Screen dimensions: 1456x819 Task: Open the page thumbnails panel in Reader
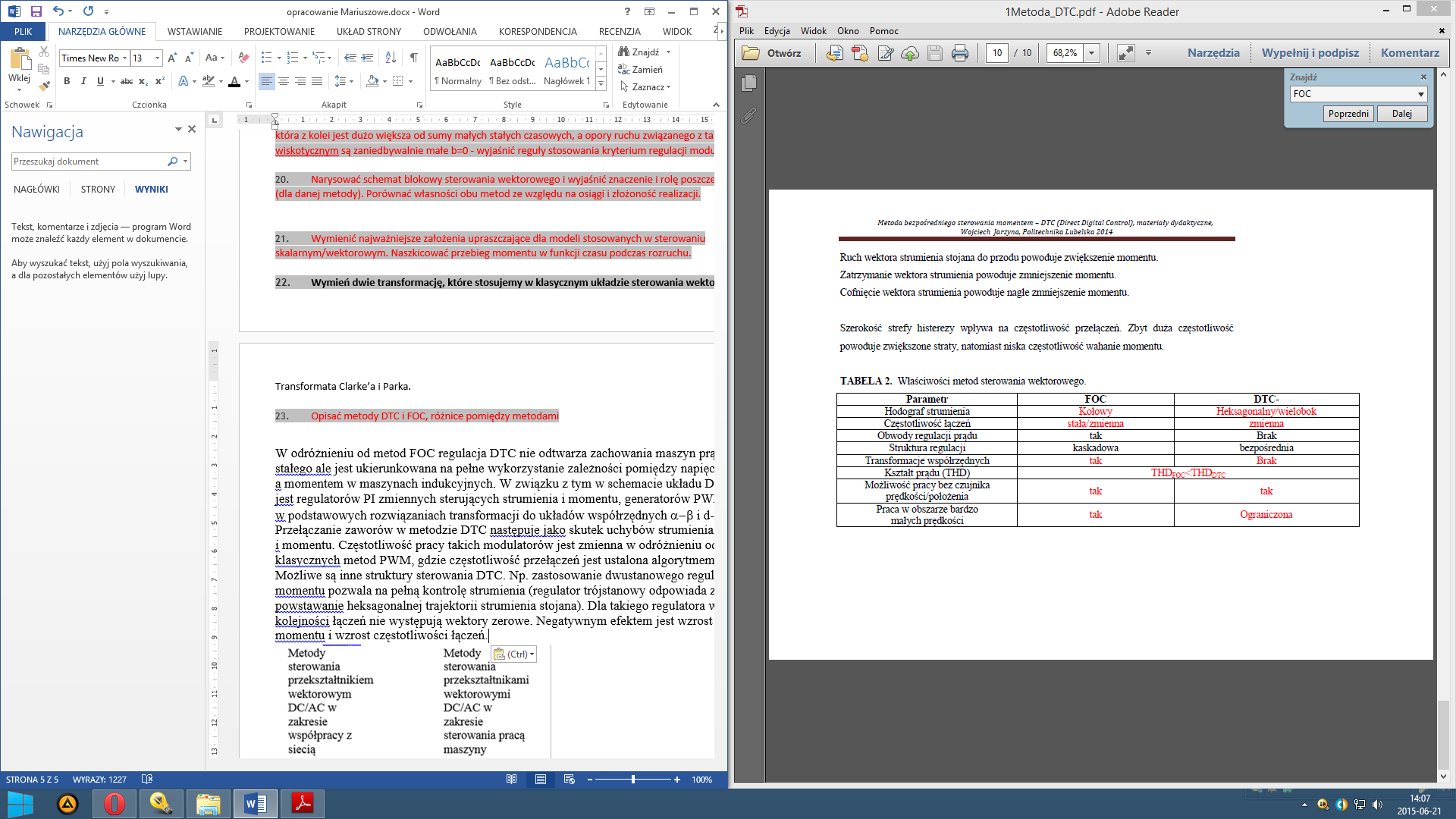click(749, 83)
